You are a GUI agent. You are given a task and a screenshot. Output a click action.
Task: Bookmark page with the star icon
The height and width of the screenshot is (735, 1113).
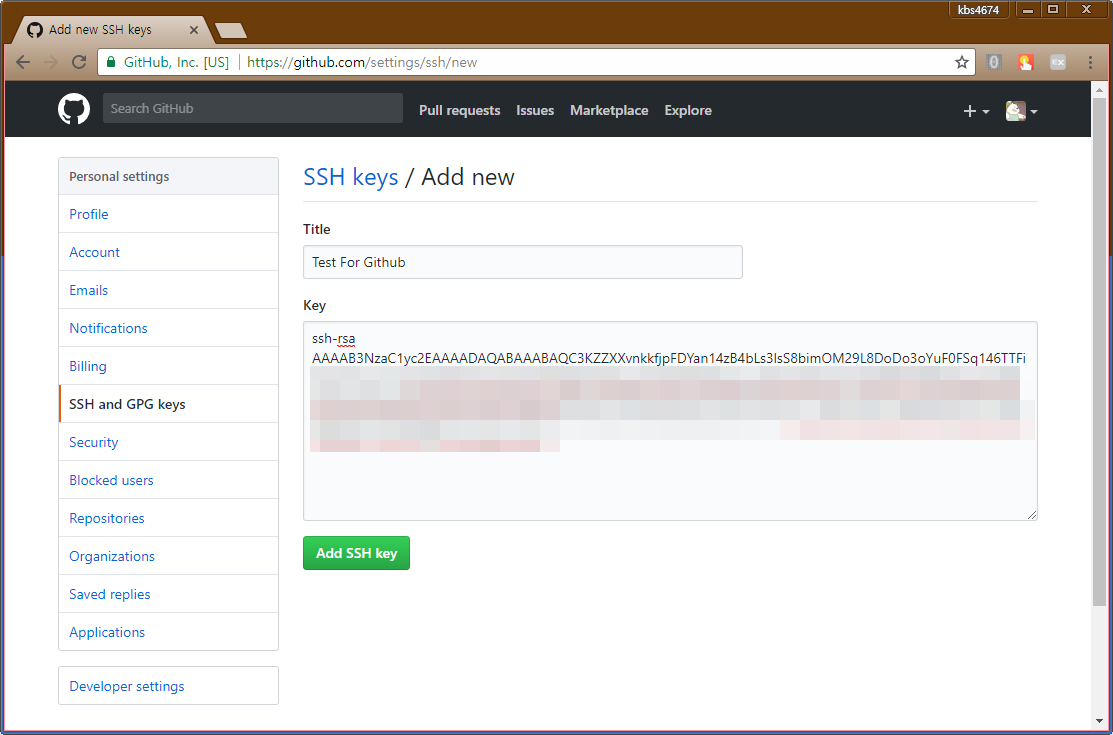coord(962,62)
